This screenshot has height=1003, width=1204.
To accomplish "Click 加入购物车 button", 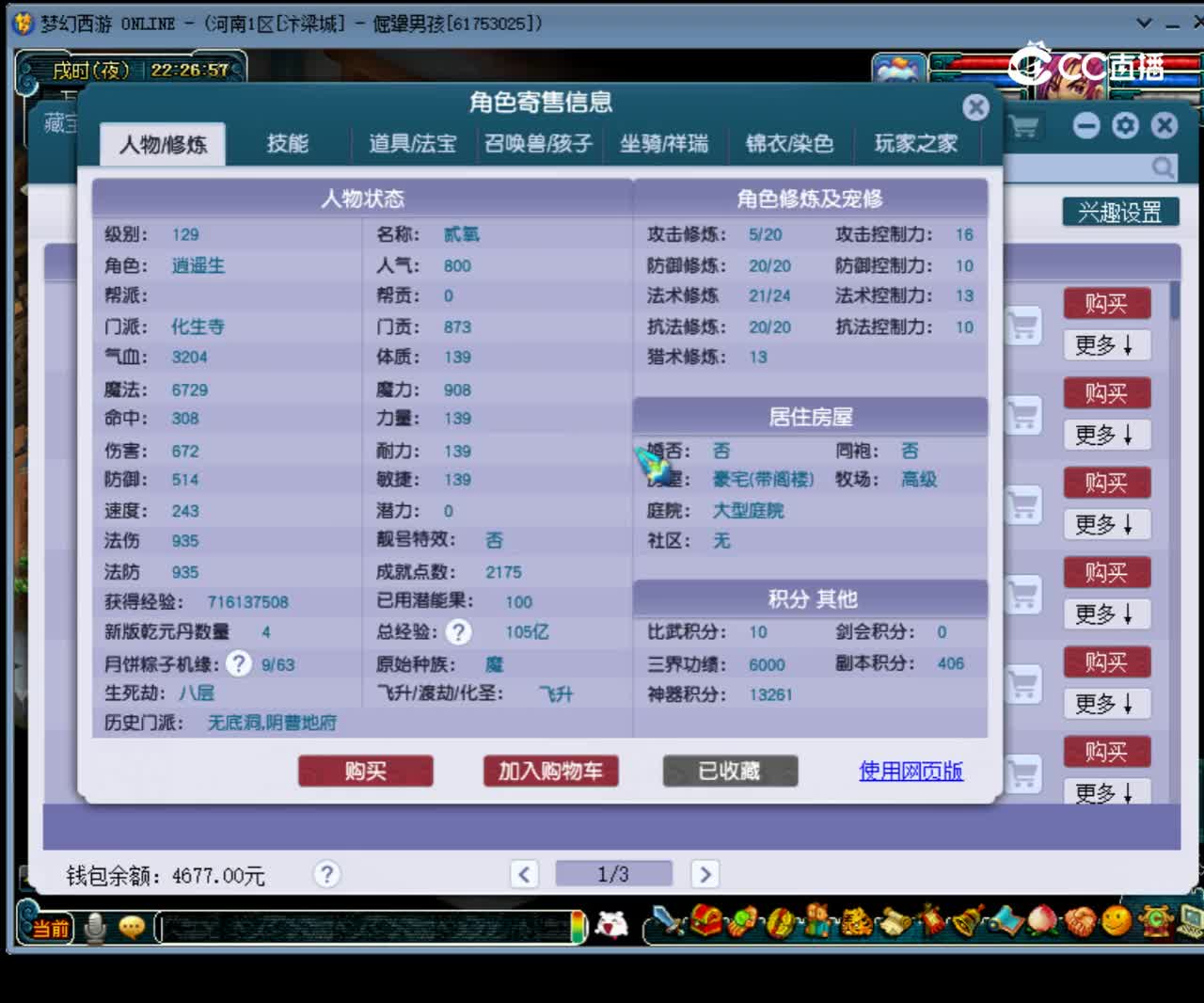I will tap(550, 772).
